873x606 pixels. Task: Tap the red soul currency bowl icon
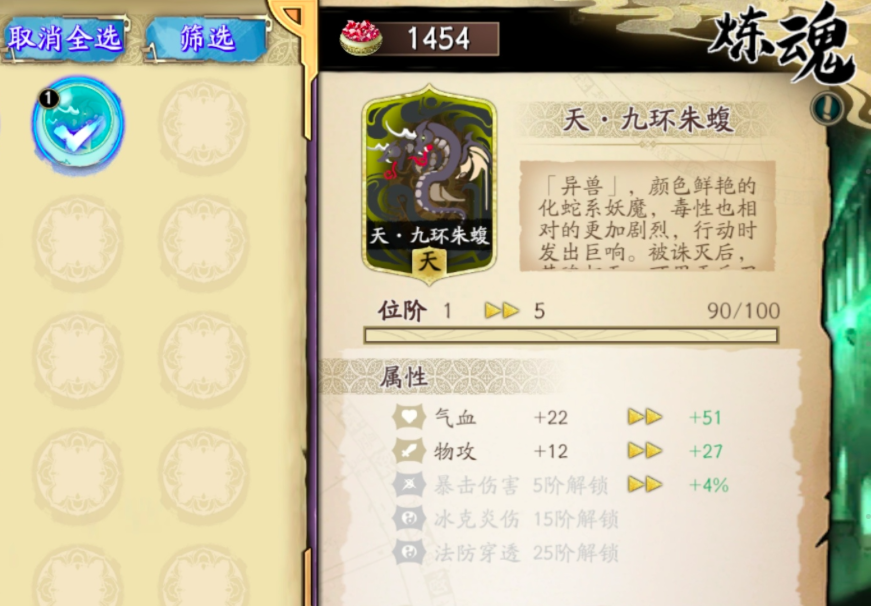pos(361,38)
